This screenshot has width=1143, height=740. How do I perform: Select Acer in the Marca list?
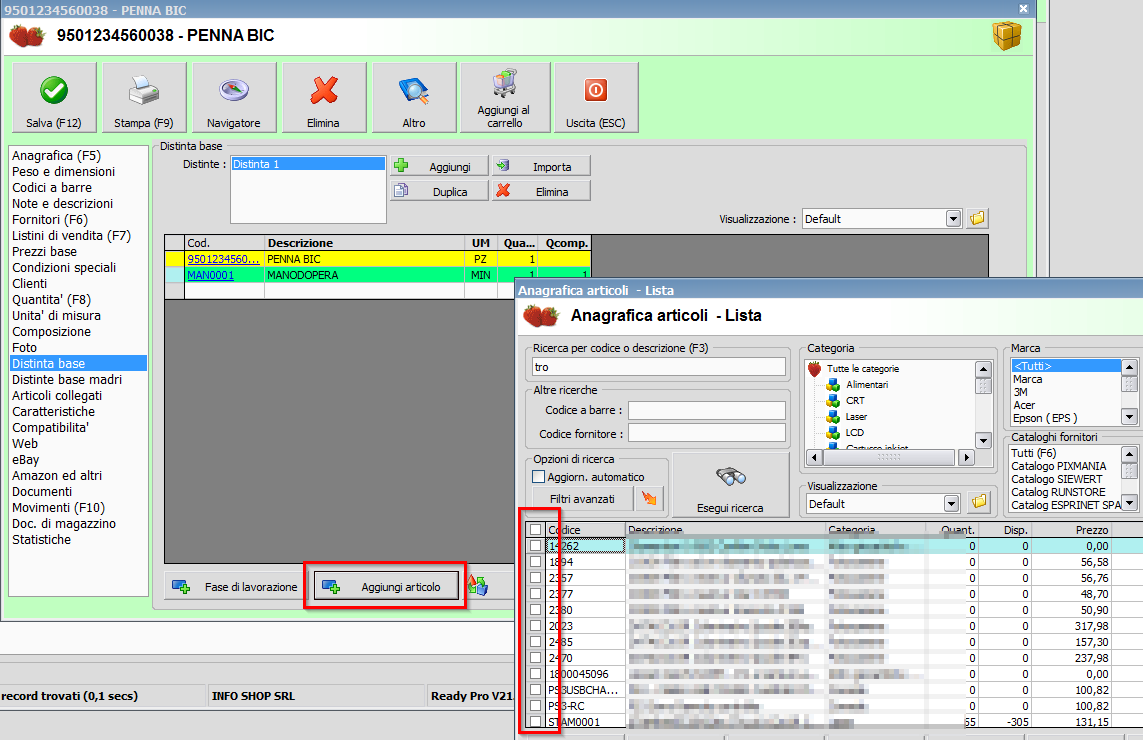[x=1023, y=405]
